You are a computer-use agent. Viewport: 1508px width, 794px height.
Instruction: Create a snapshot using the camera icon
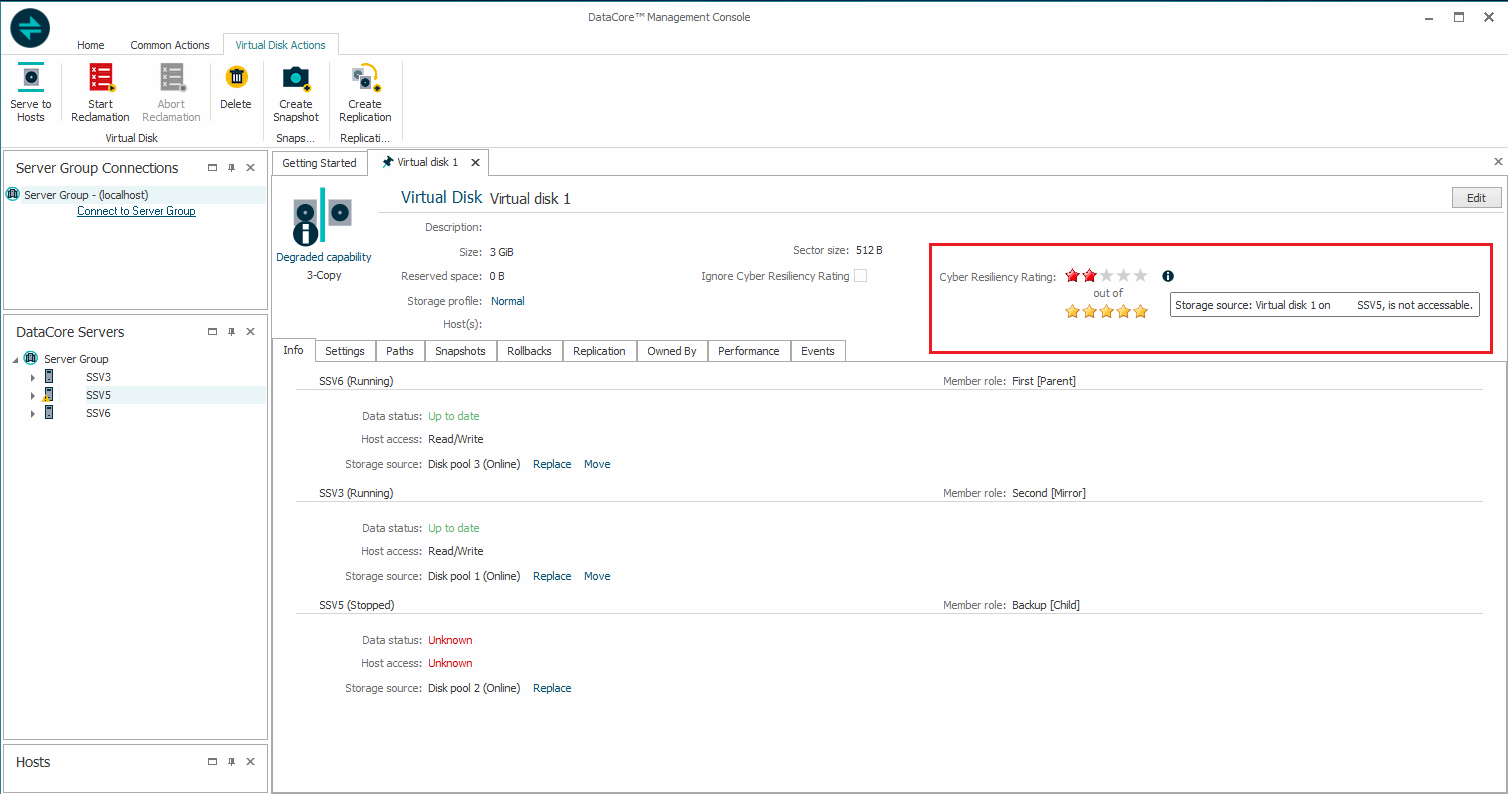(296, 78)
